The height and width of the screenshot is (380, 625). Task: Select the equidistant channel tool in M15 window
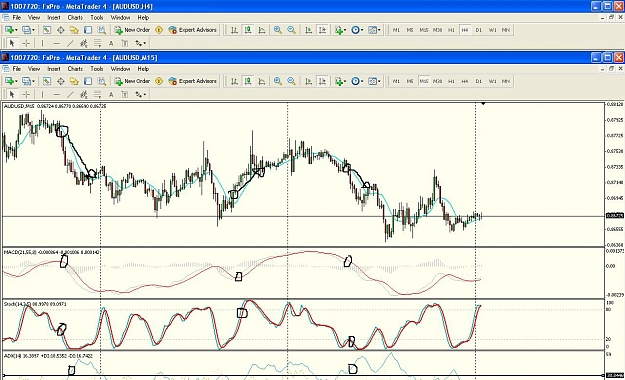[84, 95]
